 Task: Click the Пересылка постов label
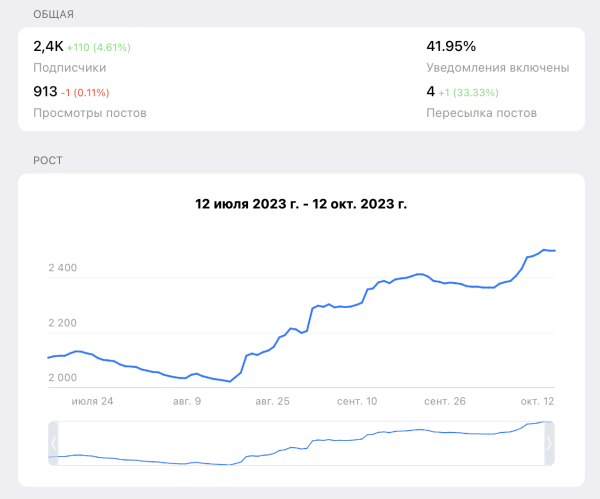pyautogui.click(x=481, y=112)
